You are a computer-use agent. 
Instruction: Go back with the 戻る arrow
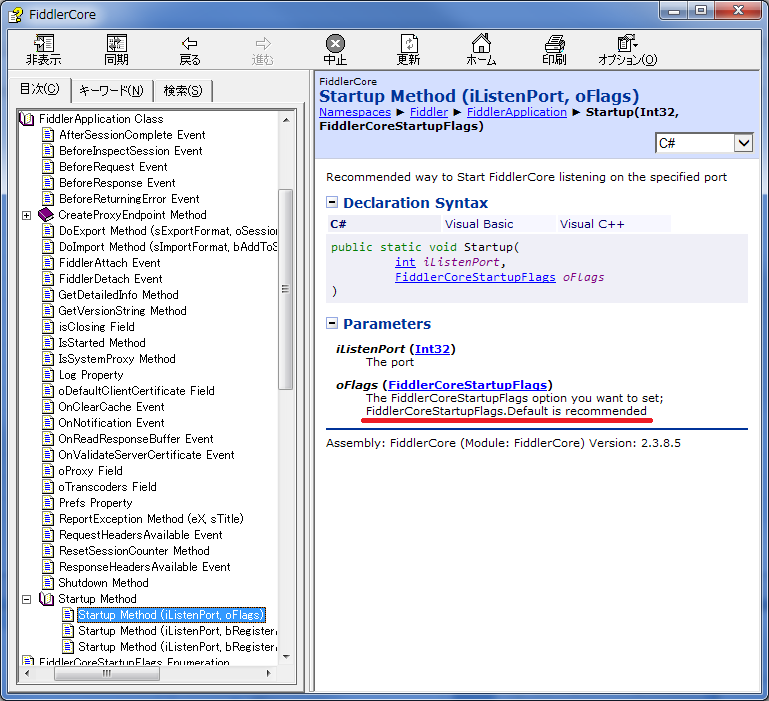click(189, 43)
